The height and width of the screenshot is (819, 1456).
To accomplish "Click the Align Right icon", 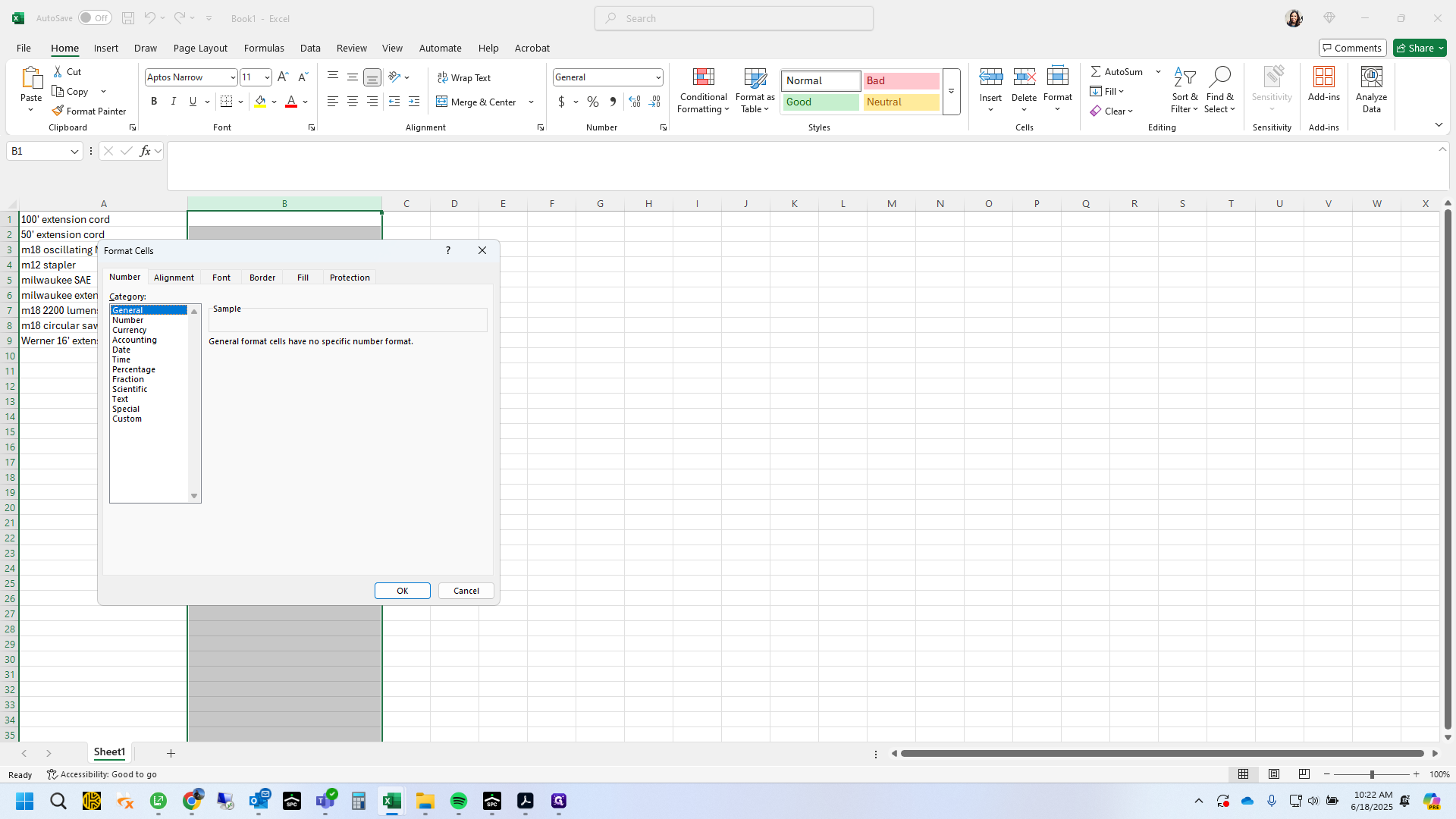I will click(x=372, y=102).
